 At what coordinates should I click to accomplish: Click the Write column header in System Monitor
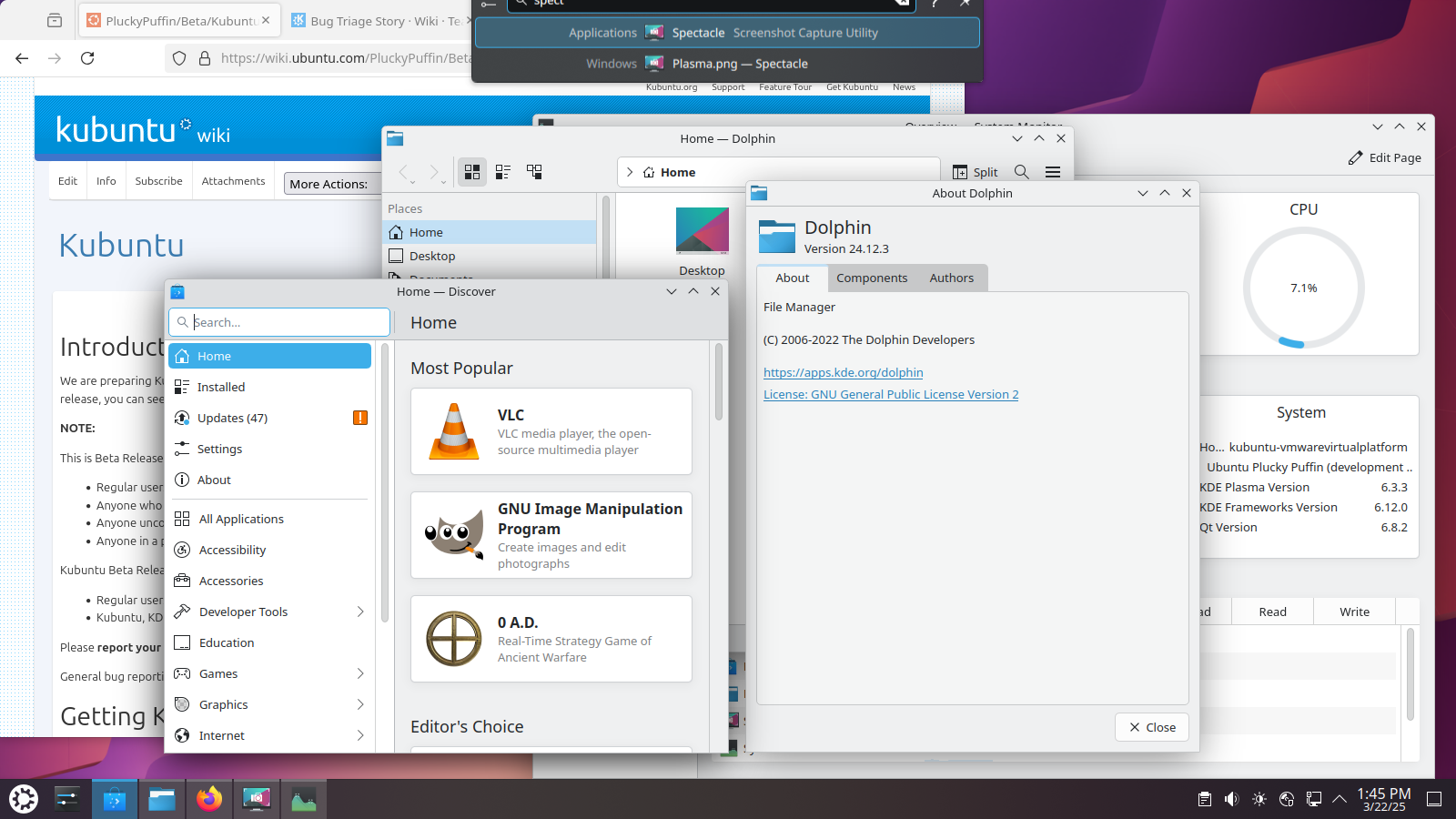point(1354,612)
